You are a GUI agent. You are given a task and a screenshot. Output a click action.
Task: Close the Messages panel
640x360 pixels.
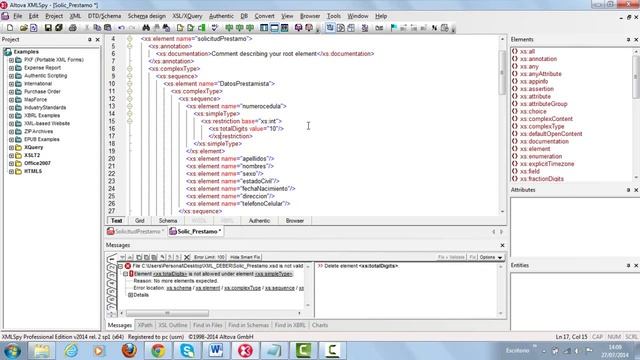(x=502, y=245)
